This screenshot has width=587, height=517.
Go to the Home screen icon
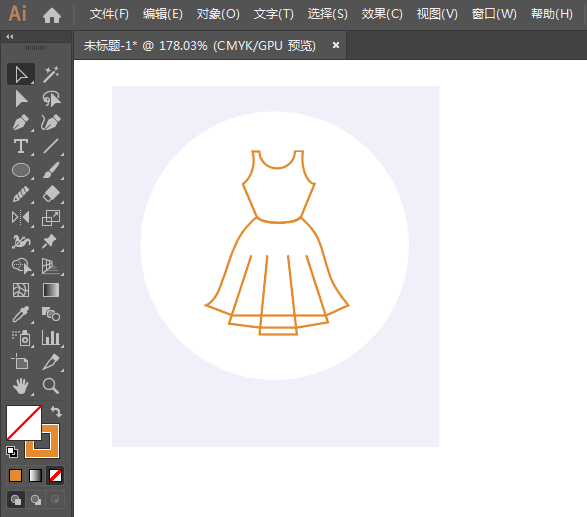tap(52, 15)
